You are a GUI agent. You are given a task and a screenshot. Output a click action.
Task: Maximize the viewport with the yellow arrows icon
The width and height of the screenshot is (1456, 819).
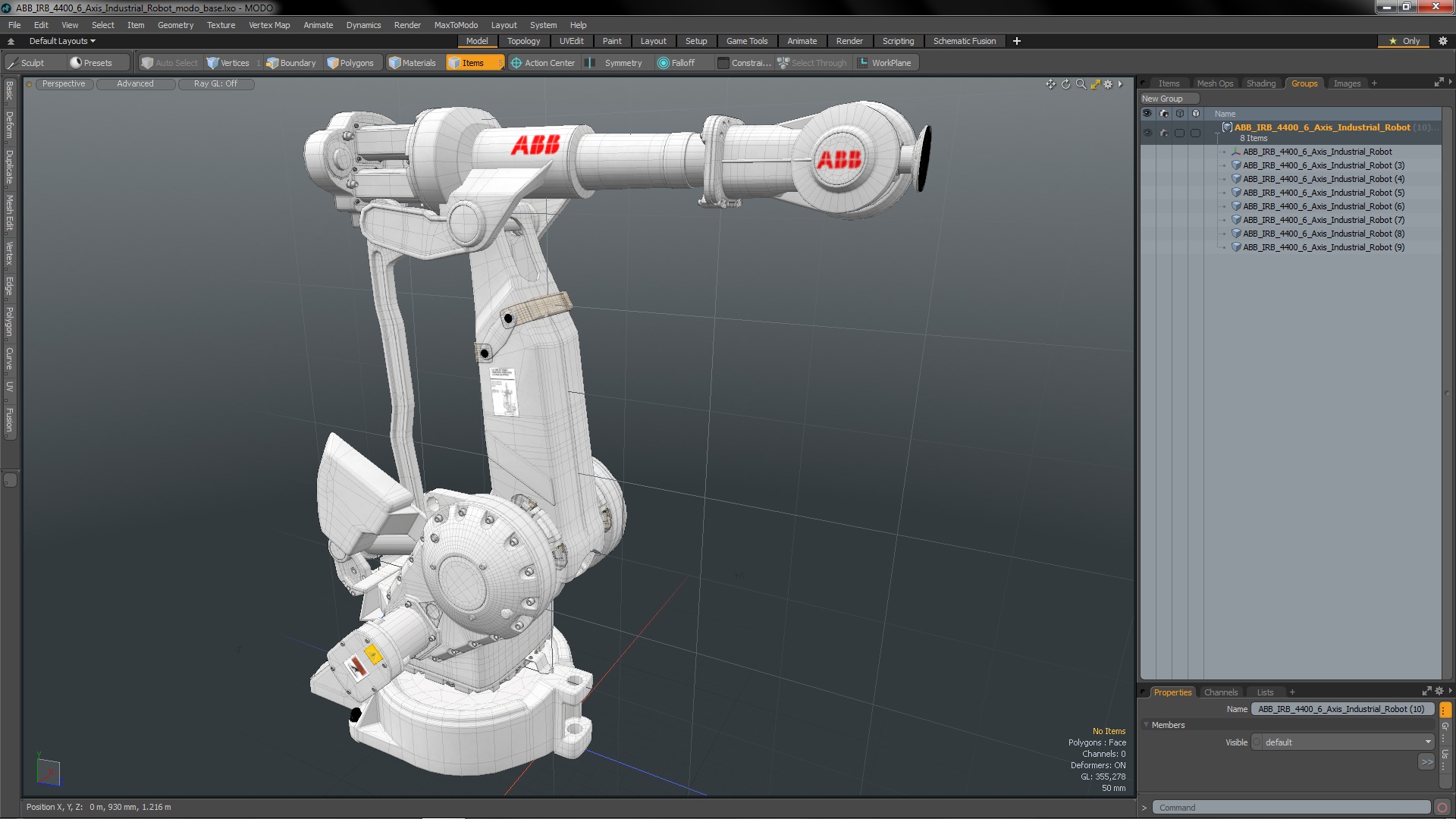(x=1095, y=84)
